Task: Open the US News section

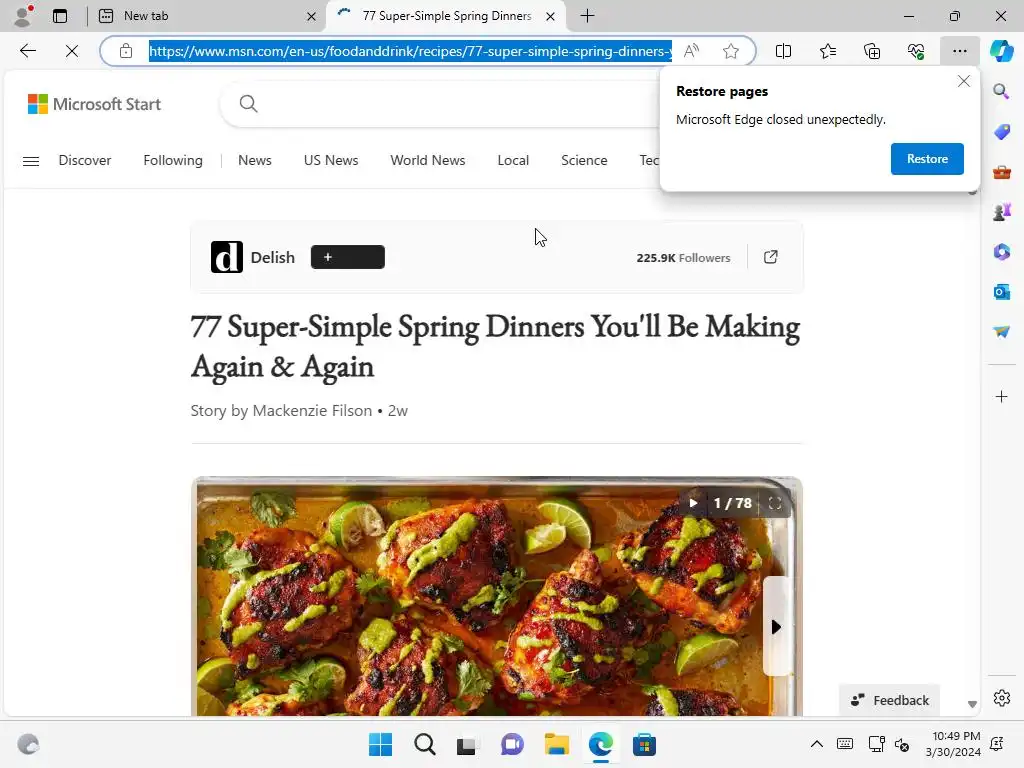Action: click(x=331, y=160)
